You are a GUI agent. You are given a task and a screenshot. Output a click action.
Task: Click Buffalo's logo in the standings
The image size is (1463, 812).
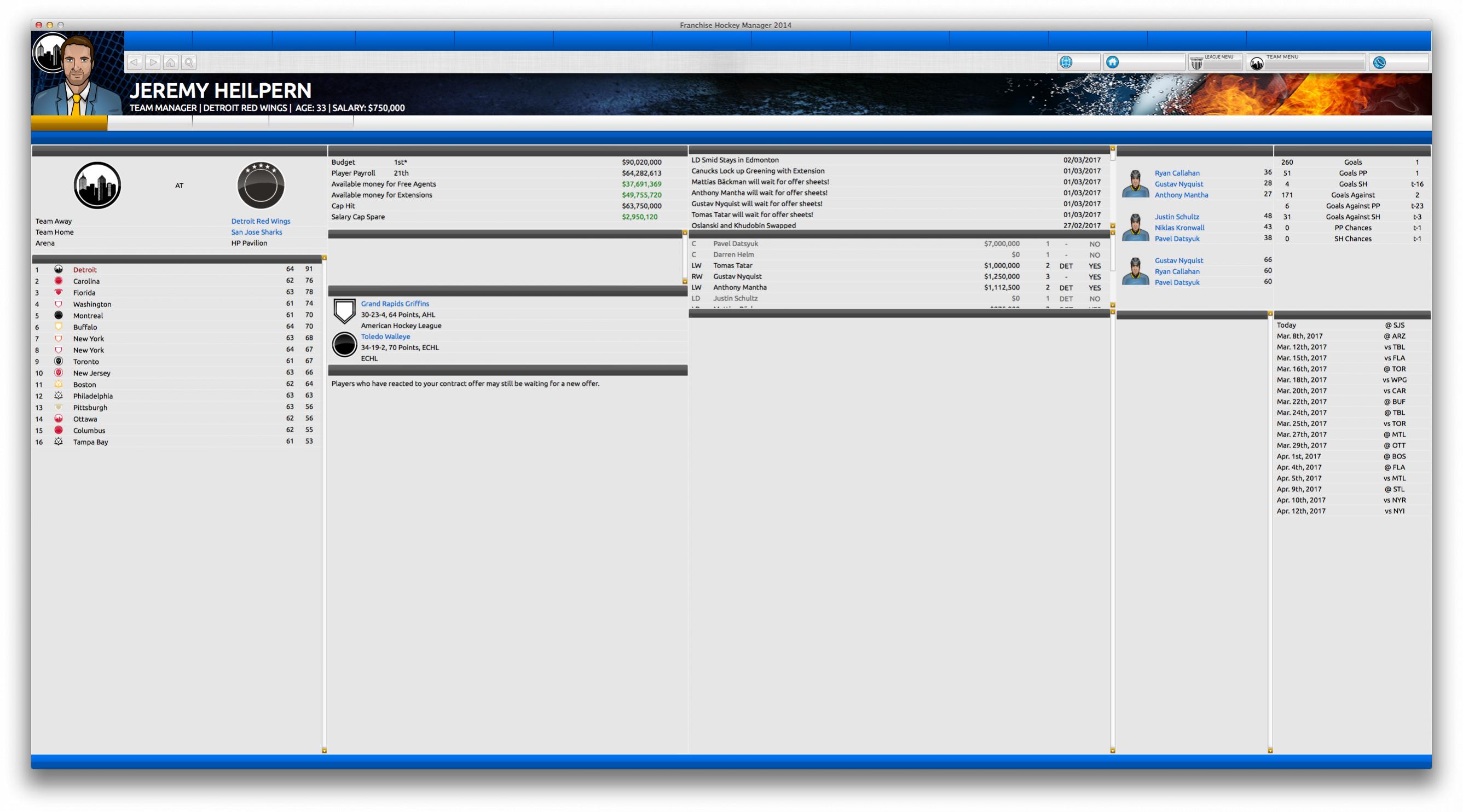(x=59, y=327)
